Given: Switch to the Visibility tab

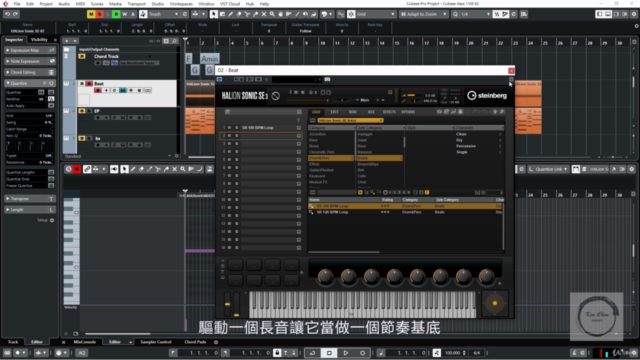Looking at the screenshot, I should [39, 40].
